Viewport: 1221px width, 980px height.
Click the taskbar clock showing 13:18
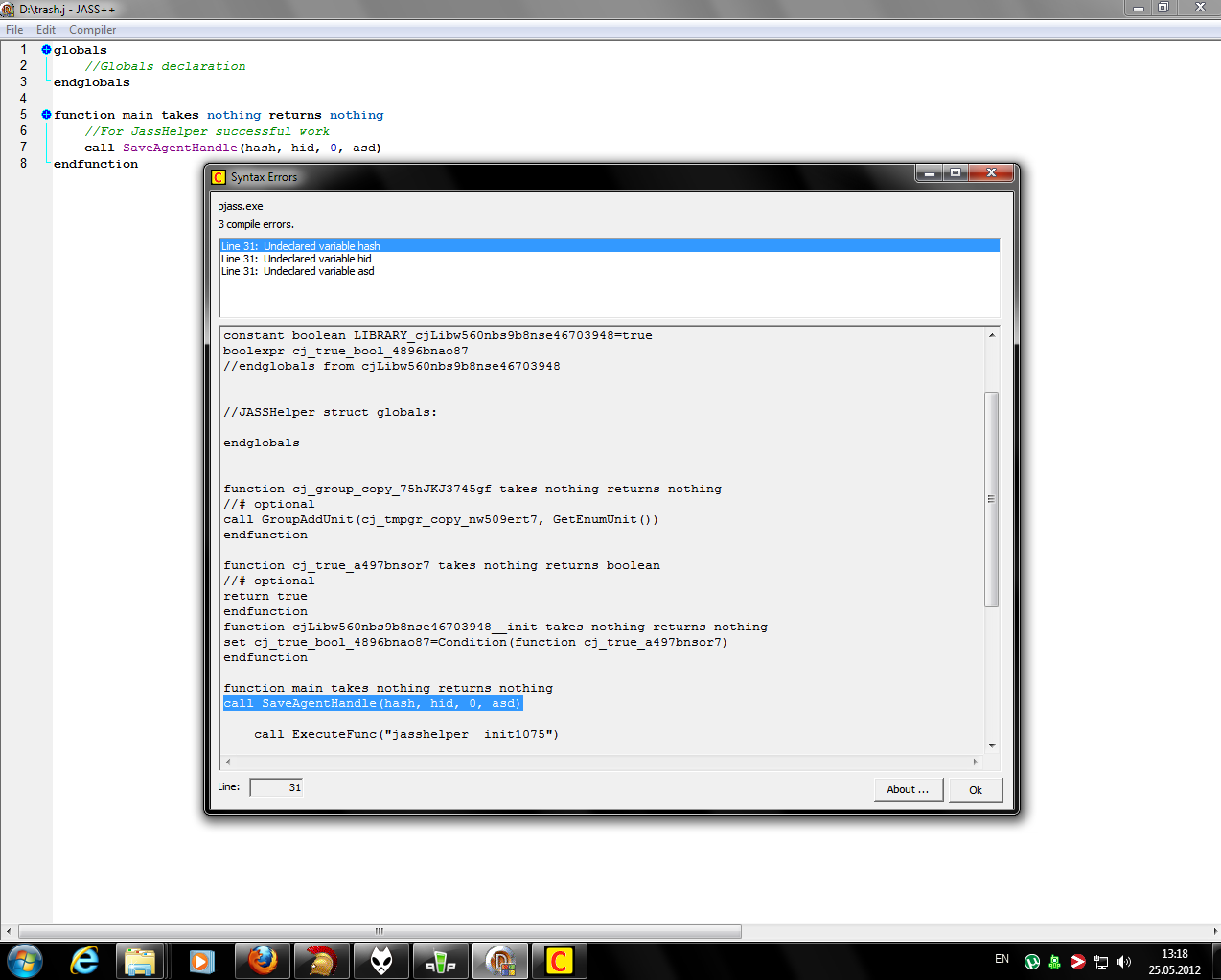(x=1174, y=962)
